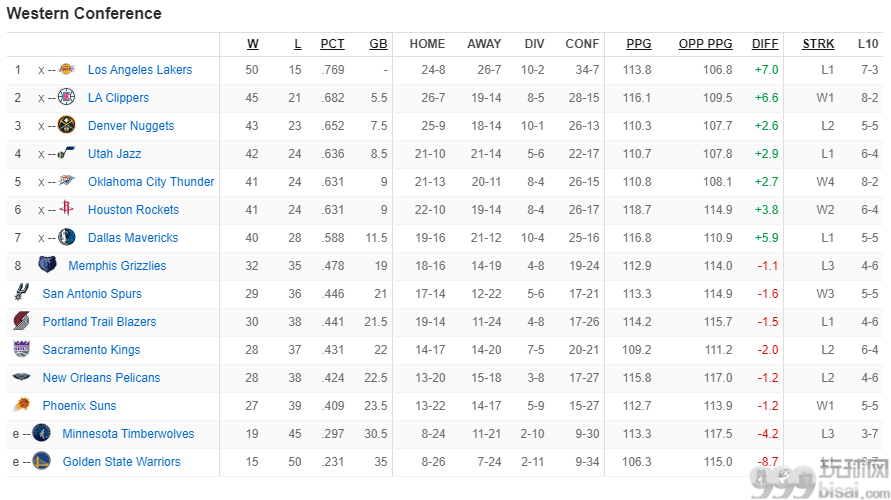Click the Denver Nuggets team logo
This screenshot has height=500, width=891.
(x=66, y=125)
